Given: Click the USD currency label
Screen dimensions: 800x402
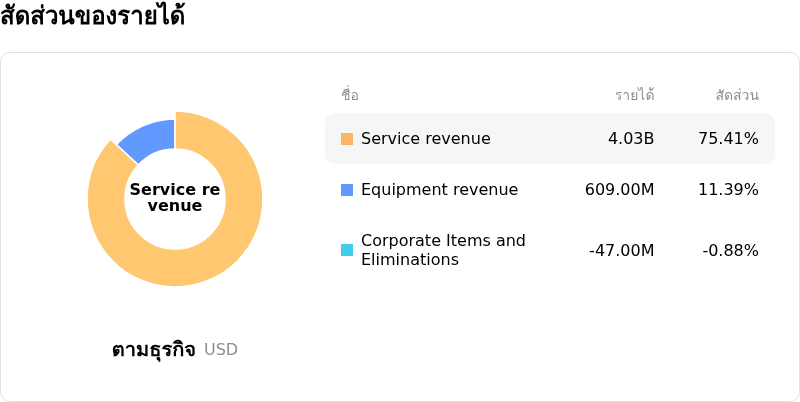Looking at the screenshot, I should (221, 350).
